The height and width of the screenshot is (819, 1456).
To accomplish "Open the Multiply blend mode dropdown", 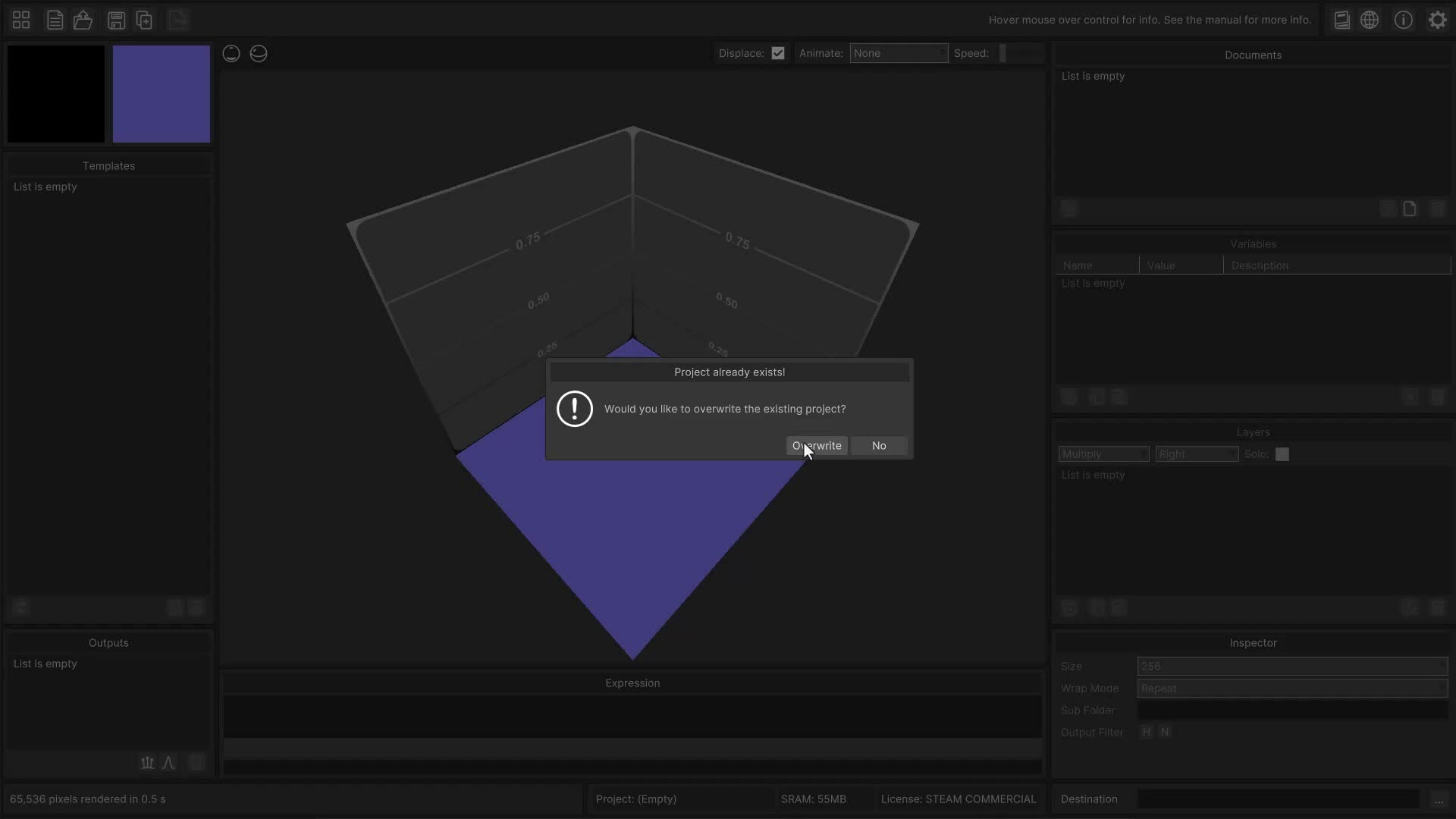I will 1103,454.
